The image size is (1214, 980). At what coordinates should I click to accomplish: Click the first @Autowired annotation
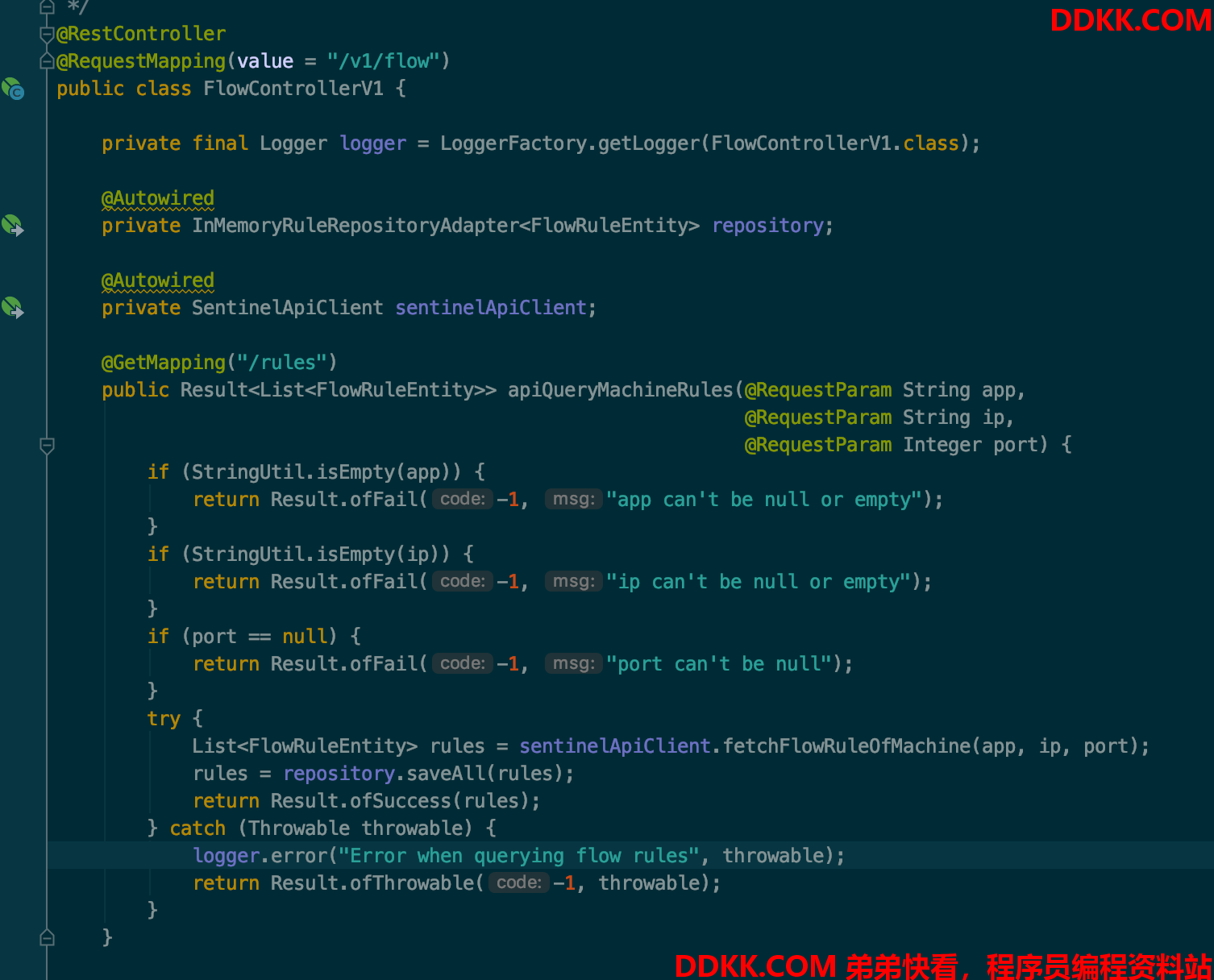(x=158, y=198)
